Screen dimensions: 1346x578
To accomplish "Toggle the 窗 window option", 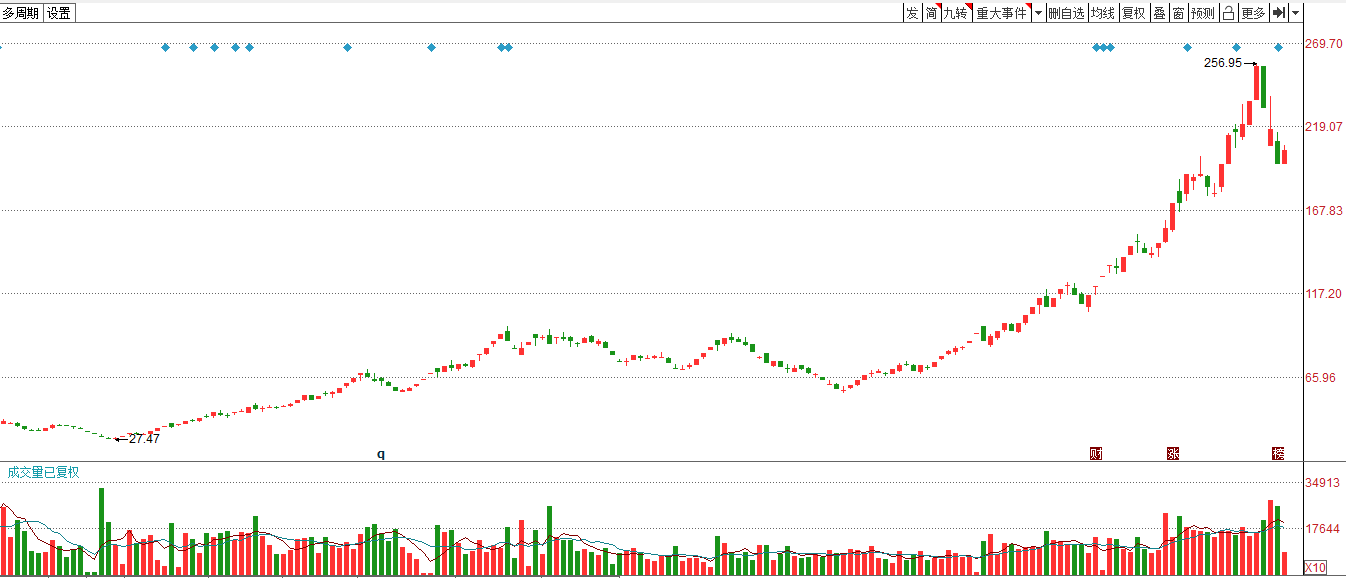I will (x=1179, y=13).
